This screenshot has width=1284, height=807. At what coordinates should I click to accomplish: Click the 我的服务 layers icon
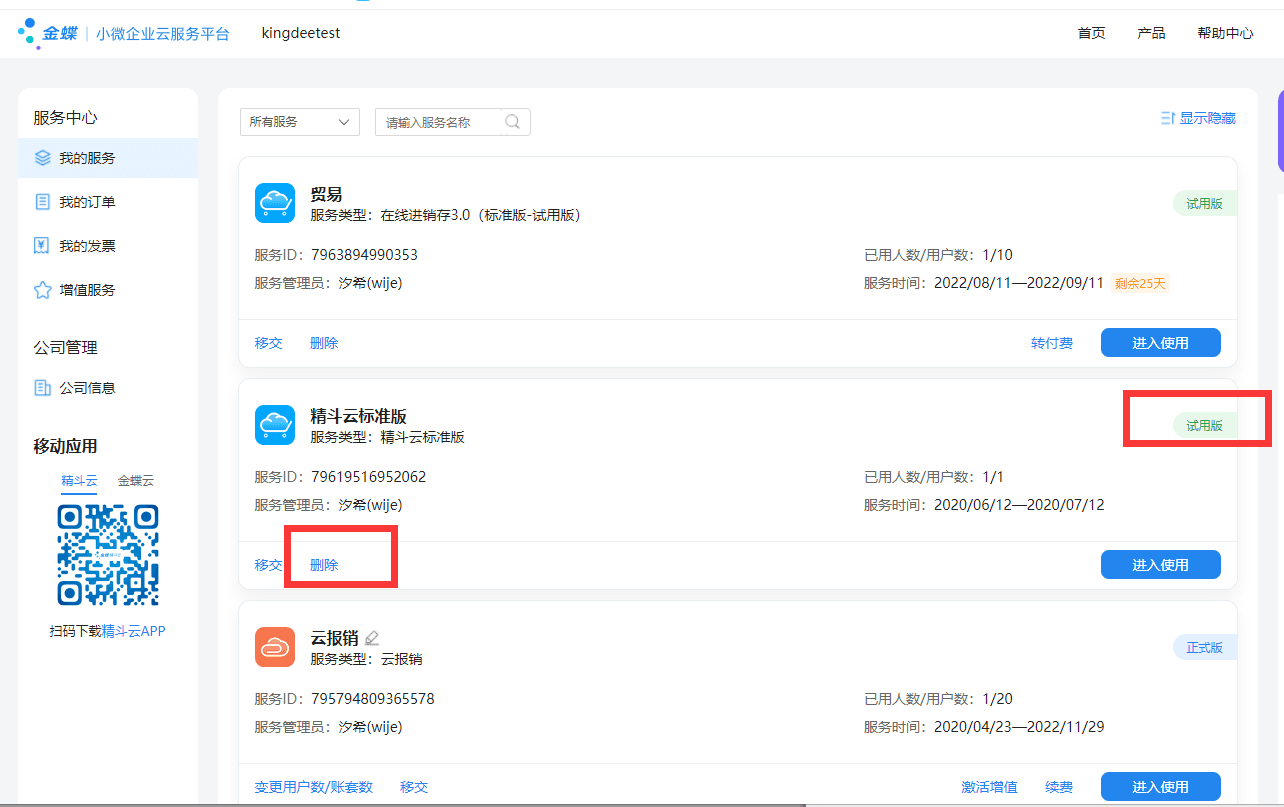(x=42, y=158)
